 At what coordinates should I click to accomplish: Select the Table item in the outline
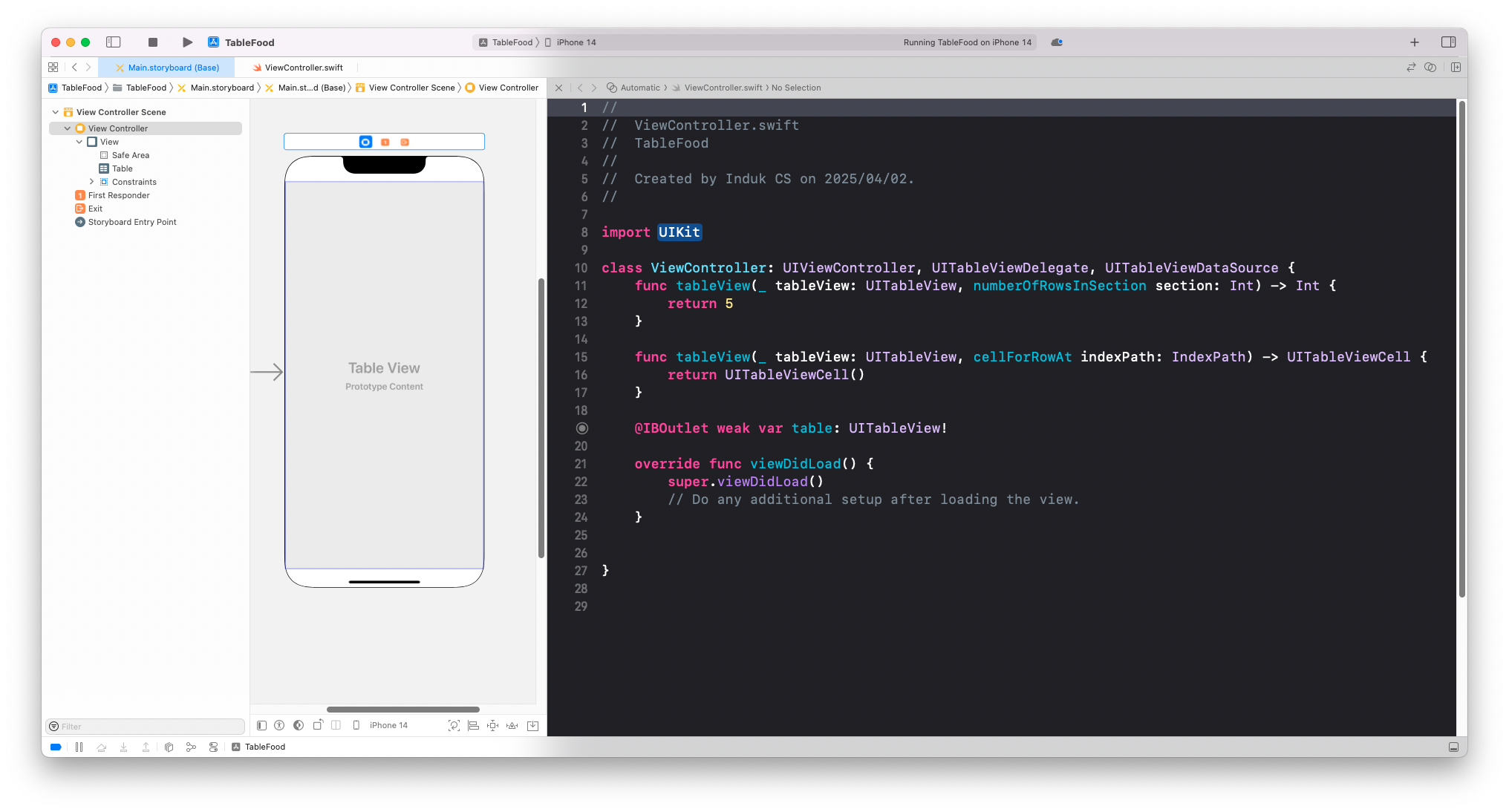(x=123, y=168)
